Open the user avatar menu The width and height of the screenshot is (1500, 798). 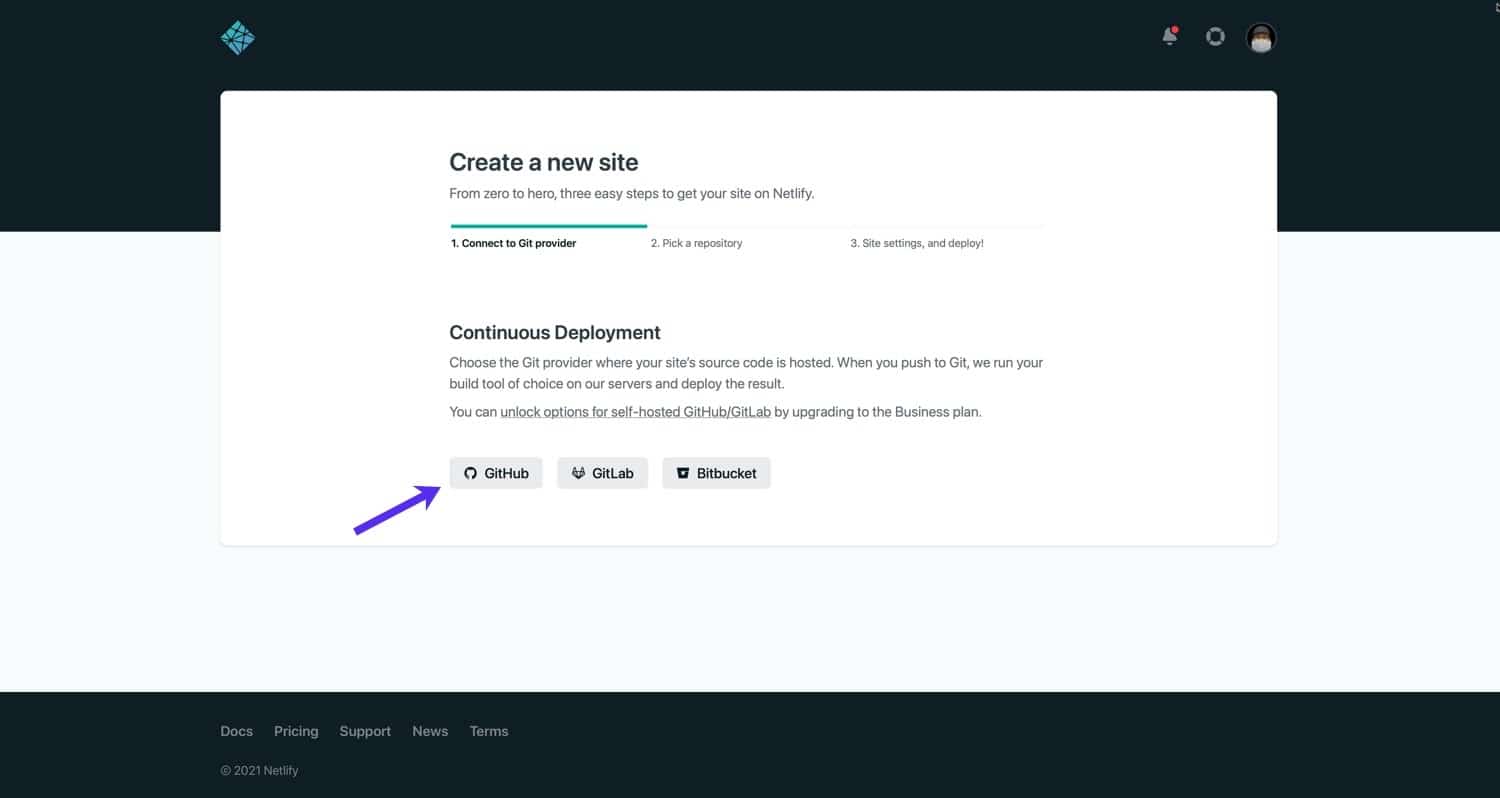(x=1261, y=38)
